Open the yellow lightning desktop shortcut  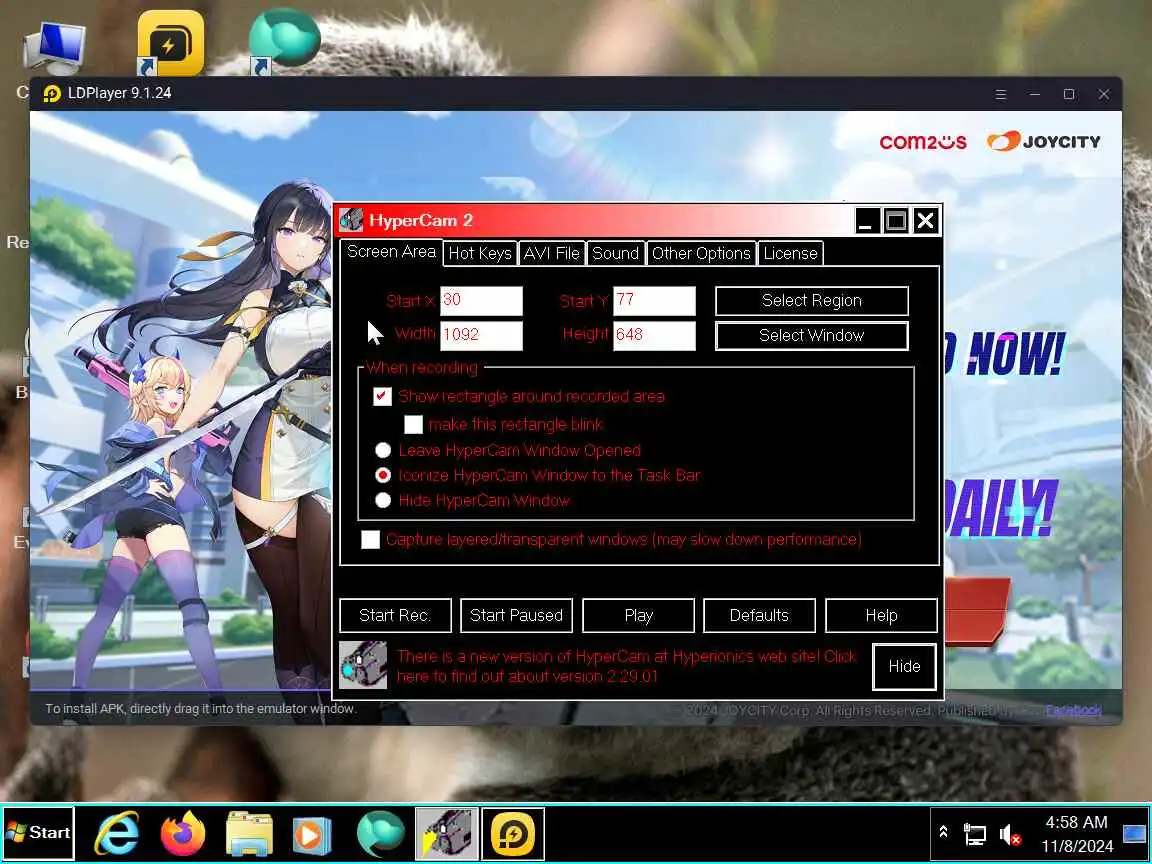[x=170, y=43]
